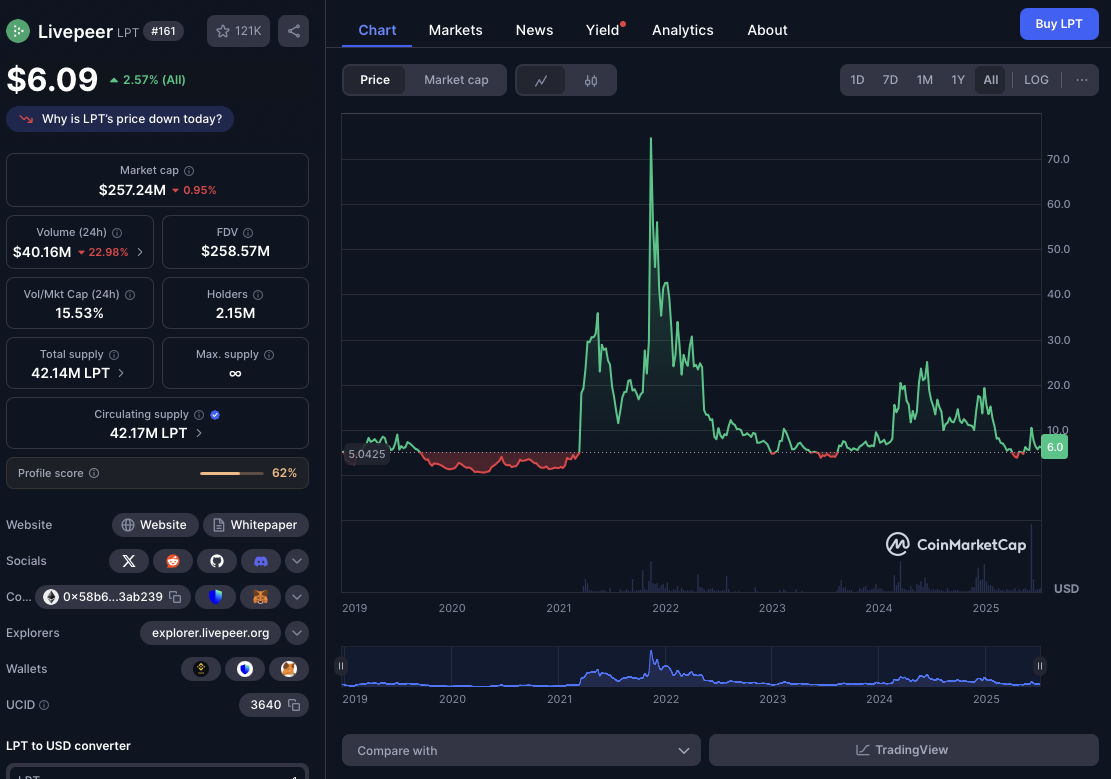Click FDV info icon

pos(248,232)
